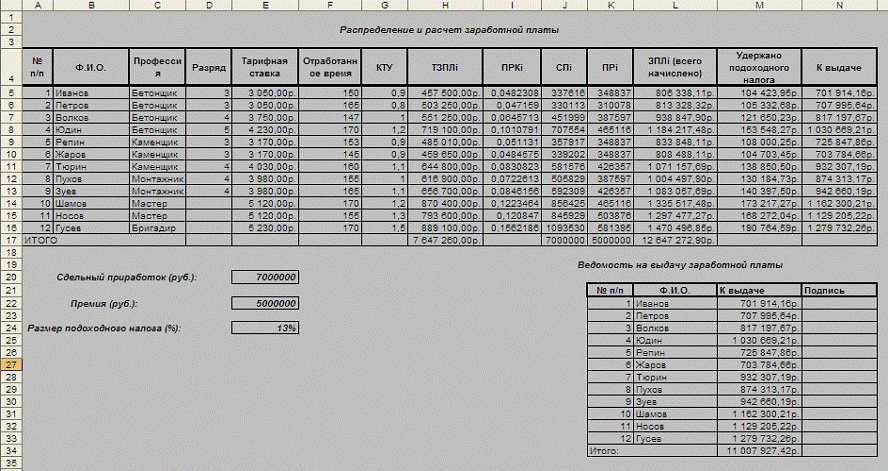Click the Премия value cell 5000000
The image size is (888, 471).
pos(264,303)
